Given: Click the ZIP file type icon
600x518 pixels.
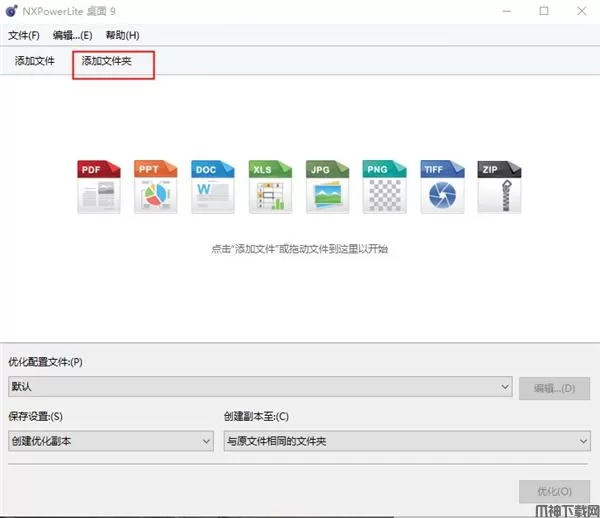Looking at the screenshot, I should click(497, 186).
